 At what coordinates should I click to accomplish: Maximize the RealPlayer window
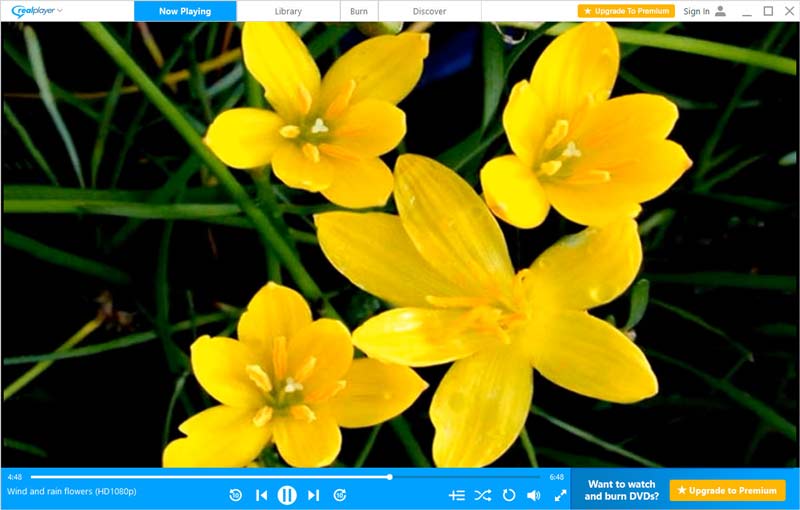[768, 11]
